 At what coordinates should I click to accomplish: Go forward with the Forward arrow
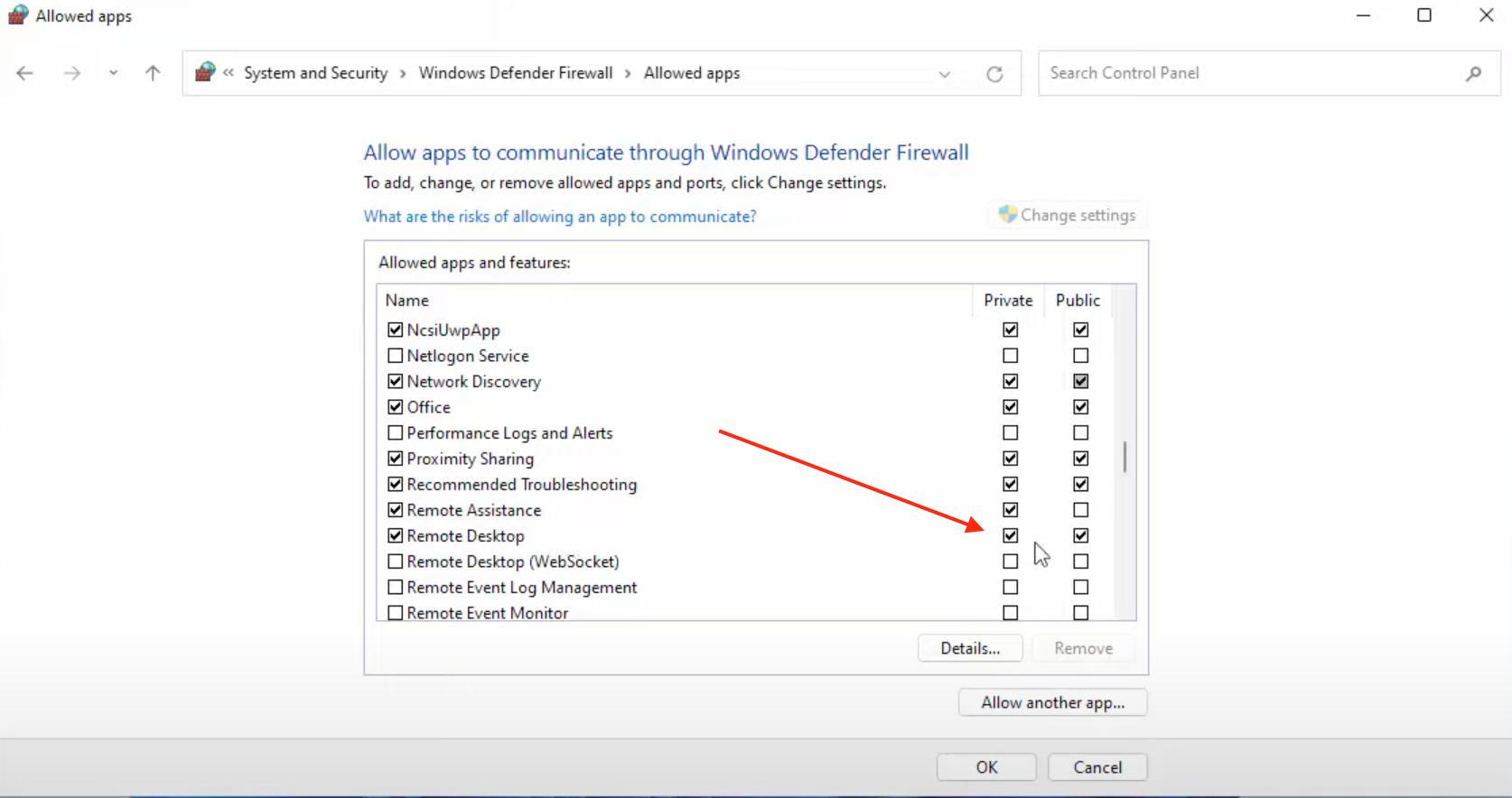[72, 73]
